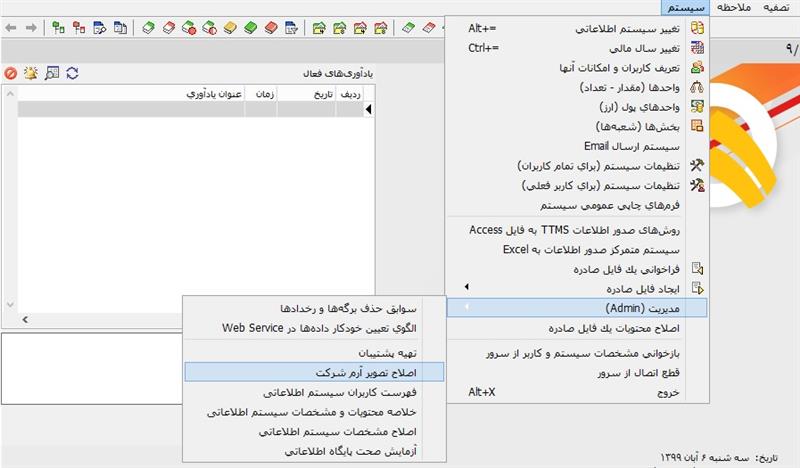Click the first tree-structure toolbar icon

click(58, 27)
